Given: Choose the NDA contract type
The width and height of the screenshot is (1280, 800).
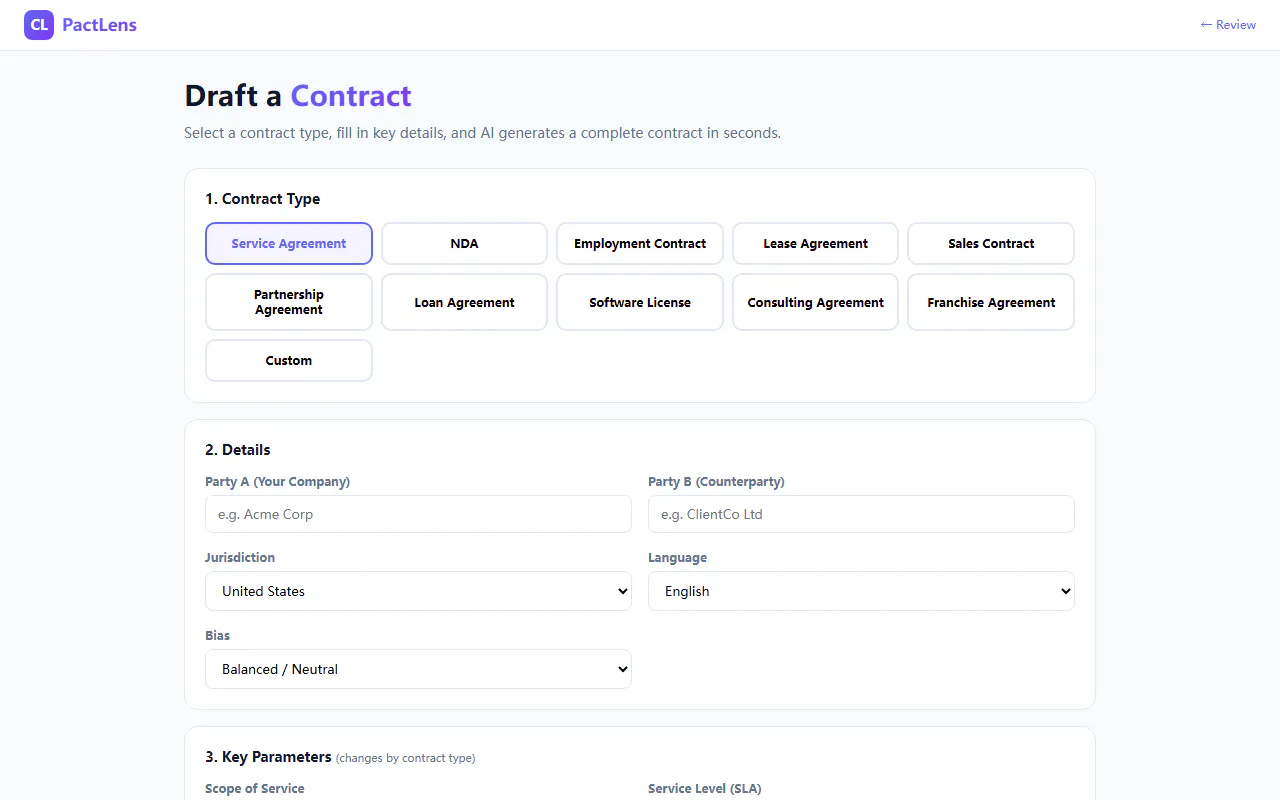Looking at the screenshot, I should tap(464, 243).
